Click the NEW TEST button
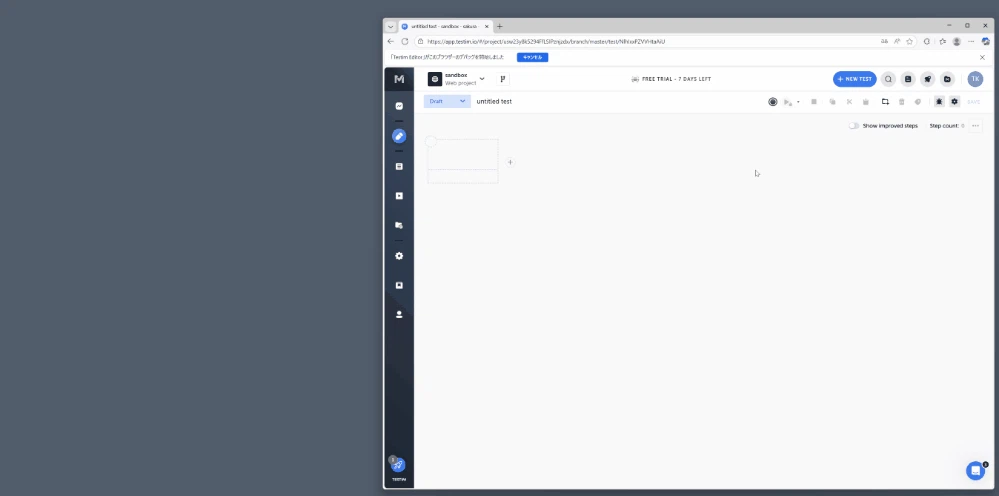Screen dimensions: 999x496 [854, 79]
